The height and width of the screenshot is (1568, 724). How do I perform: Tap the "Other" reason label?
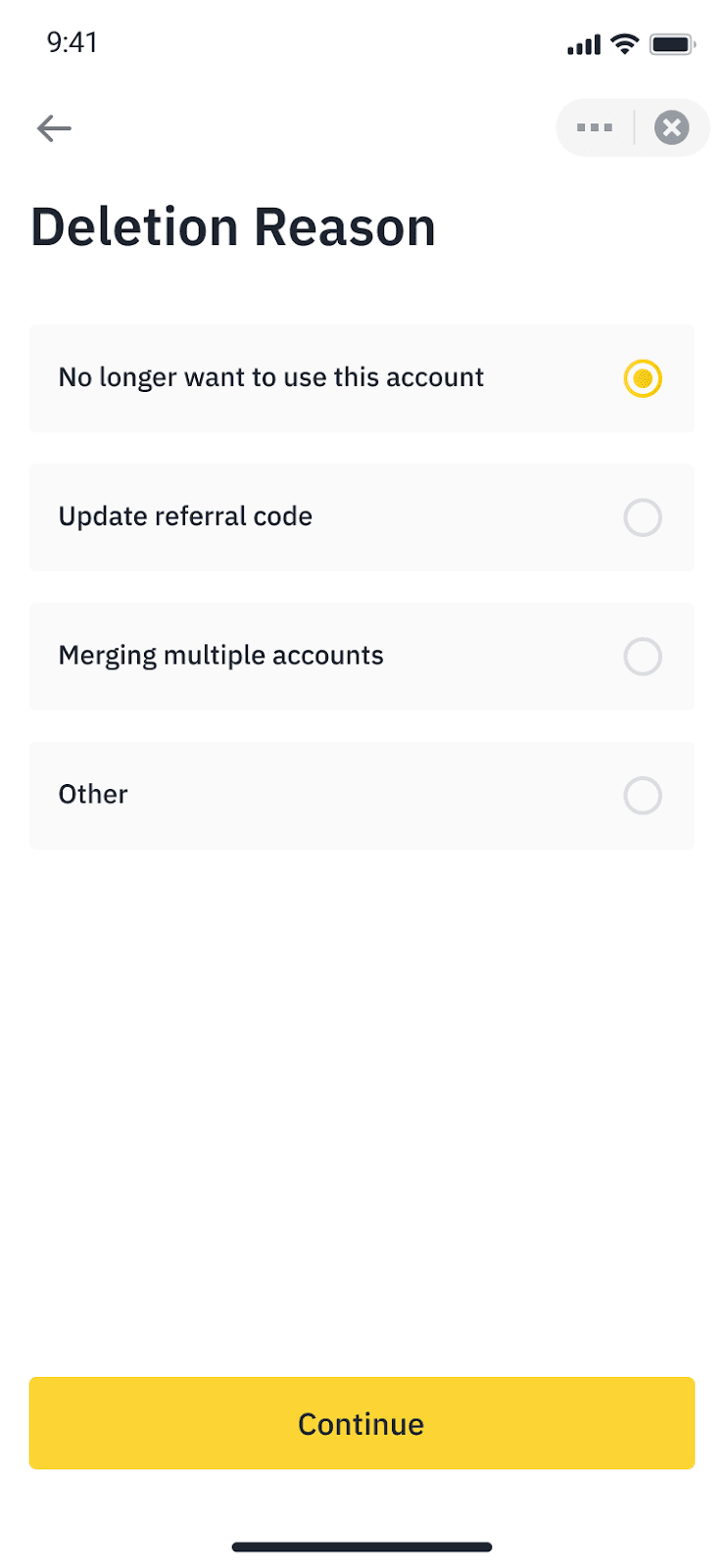click(x=93, y=795)
